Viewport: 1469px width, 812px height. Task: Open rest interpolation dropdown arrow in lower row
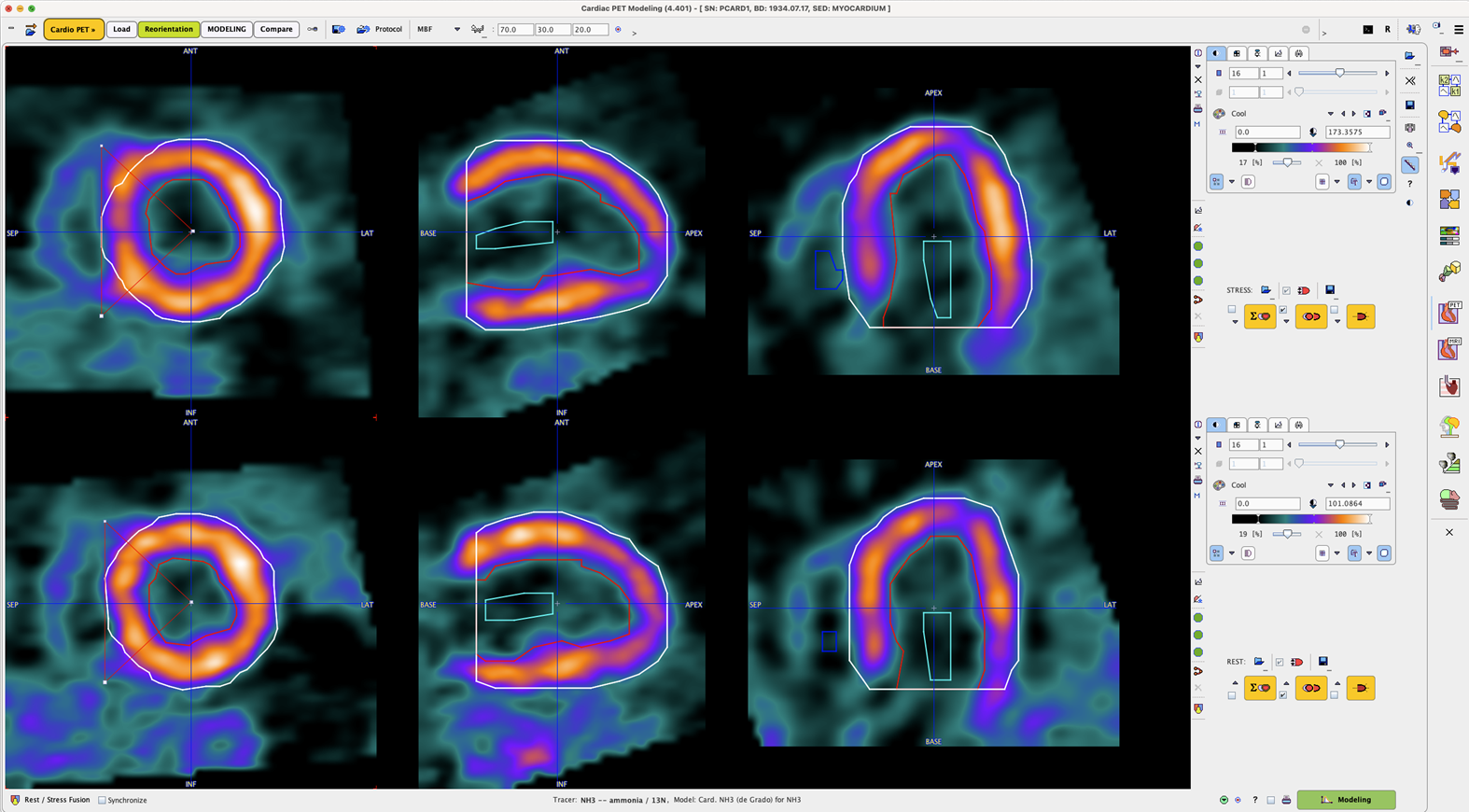tap(1232, 553)
